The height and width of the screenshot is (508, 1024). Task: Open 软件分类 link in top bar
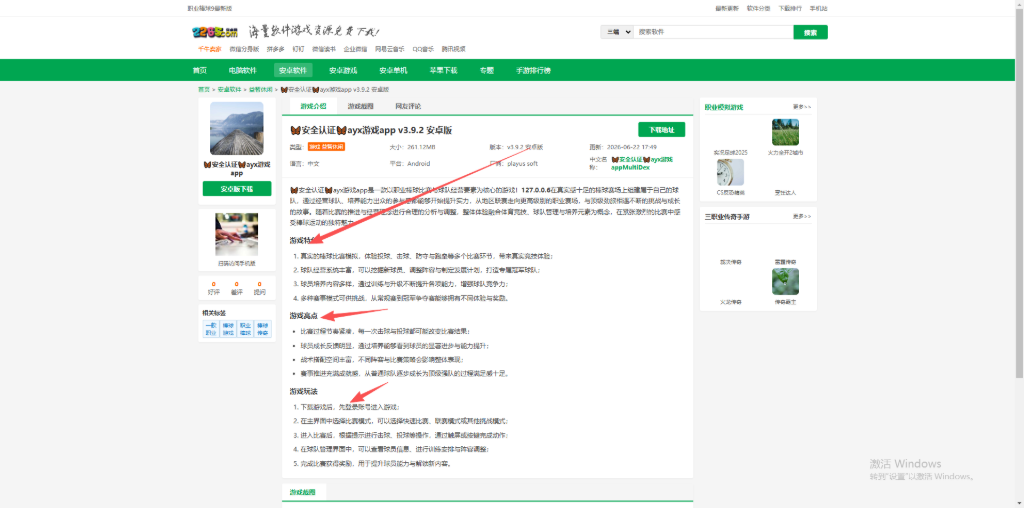coord(758,8)
